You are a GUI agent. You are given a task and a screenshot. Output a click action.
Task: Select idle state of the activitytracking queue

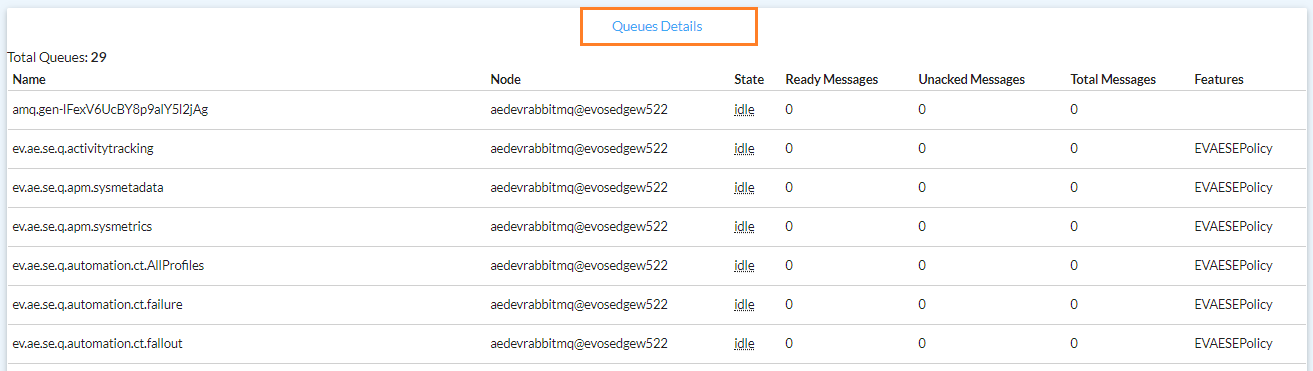(x=744, y=149)
